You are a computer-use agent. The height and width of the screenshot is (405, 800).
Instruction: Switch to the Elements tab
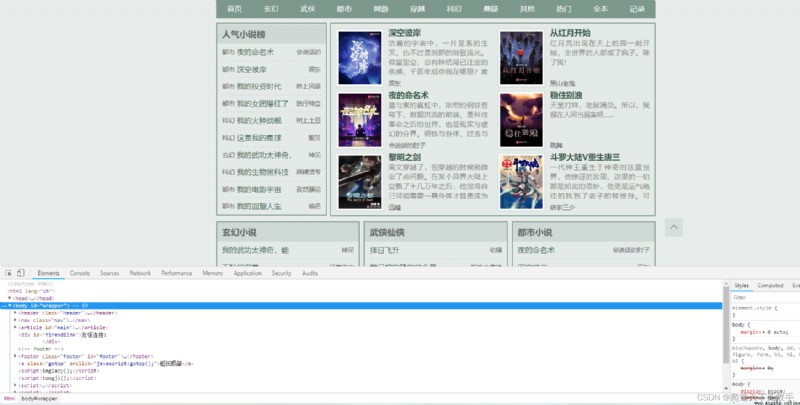point(48,273)
